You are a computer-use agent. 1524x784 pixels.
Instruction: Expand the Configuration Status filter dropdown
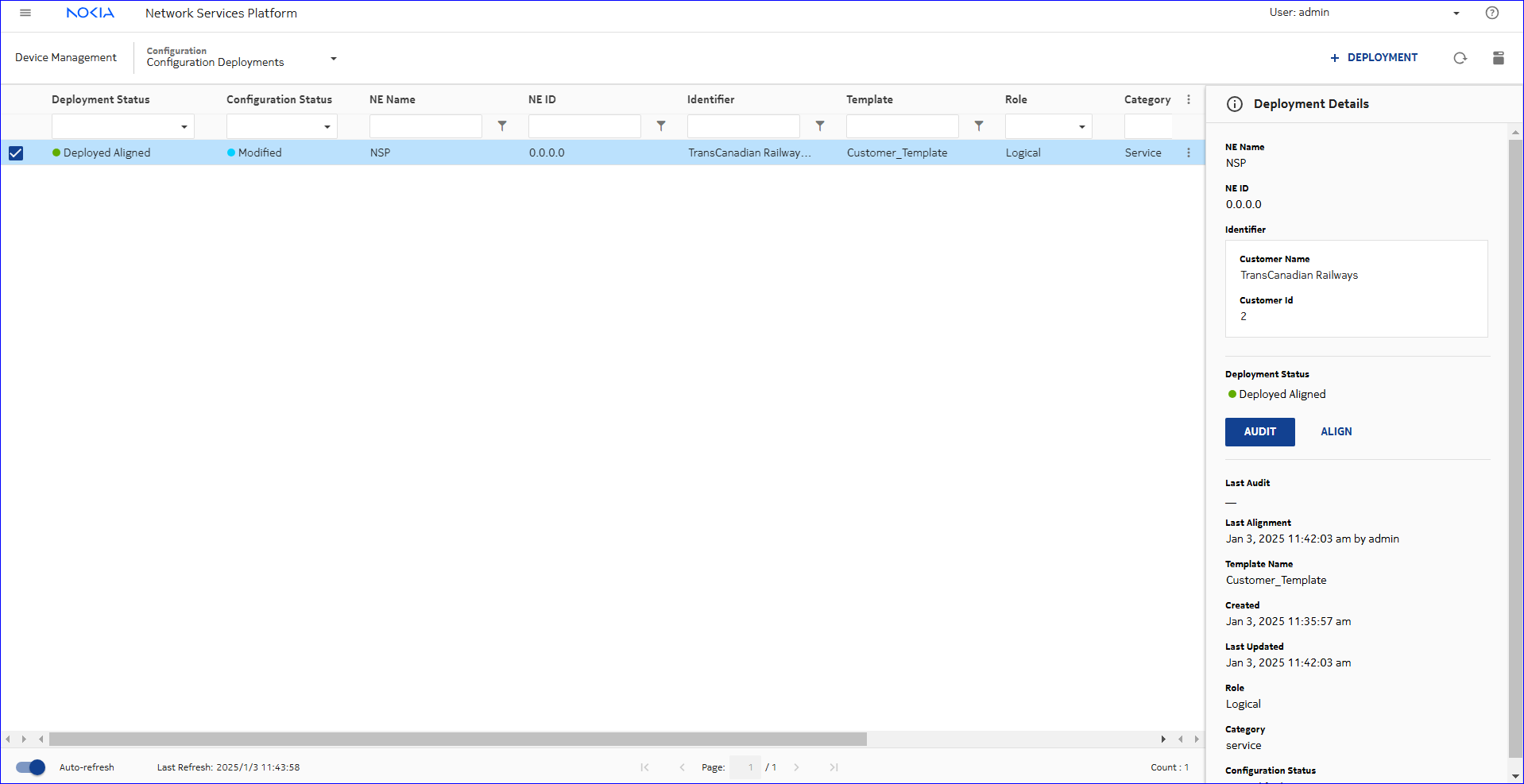click(x=327, y=127)
